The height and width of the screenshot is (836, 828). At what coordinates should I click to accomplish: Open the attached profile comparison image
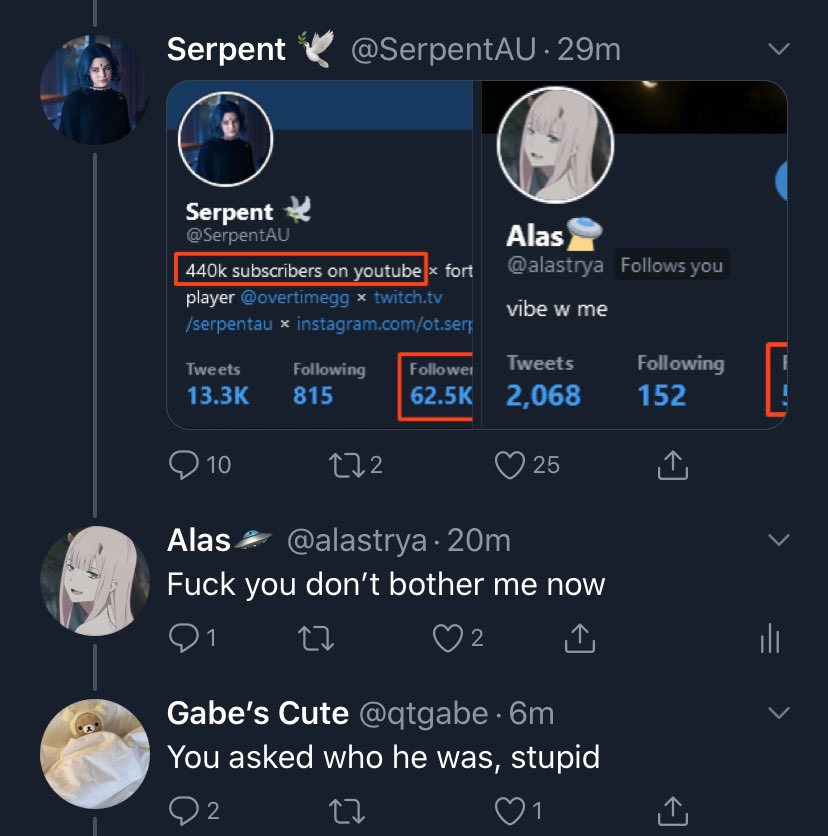[476, 254]
